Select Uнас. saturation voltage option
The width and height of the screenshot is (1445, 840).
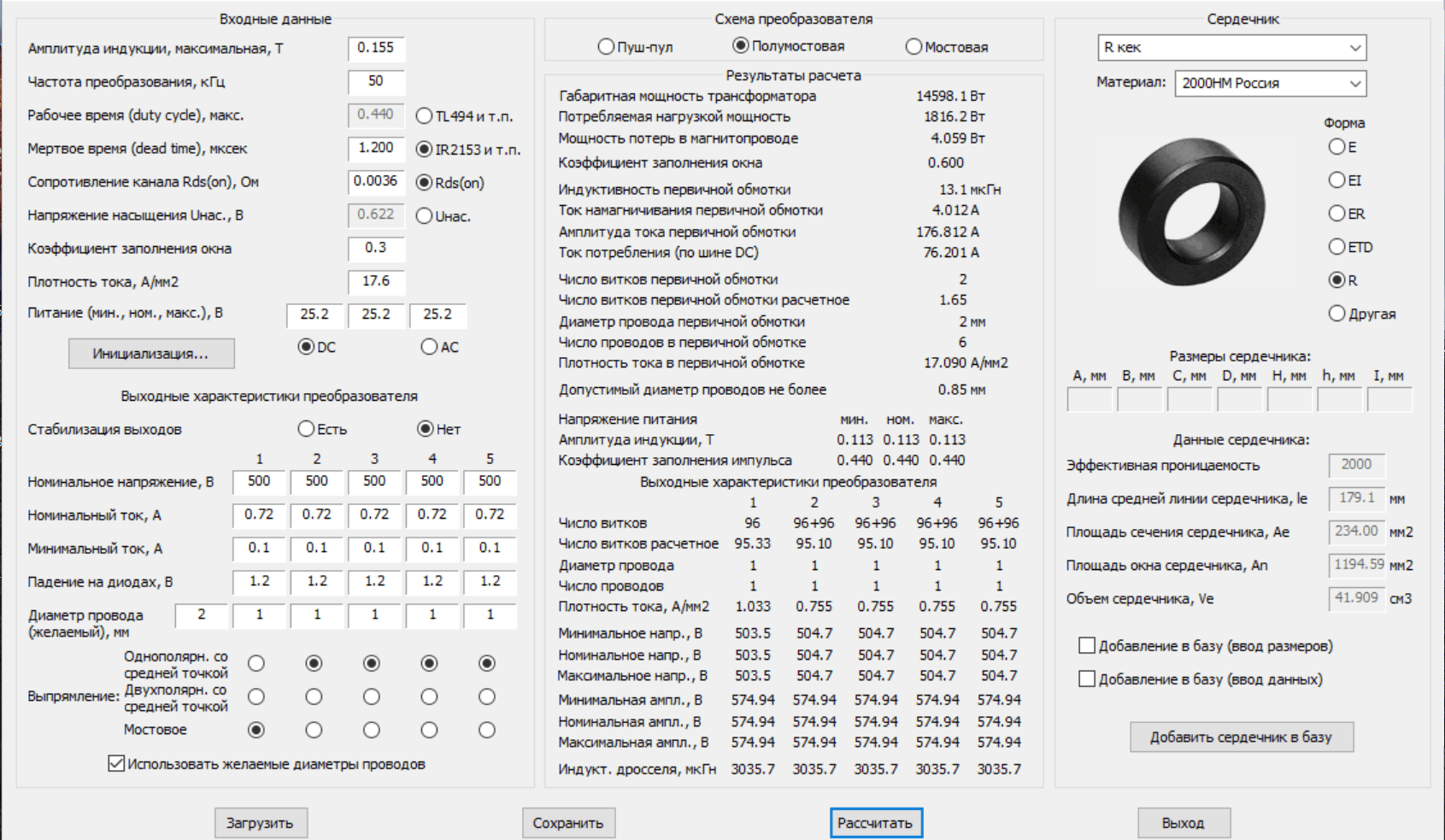424,216
